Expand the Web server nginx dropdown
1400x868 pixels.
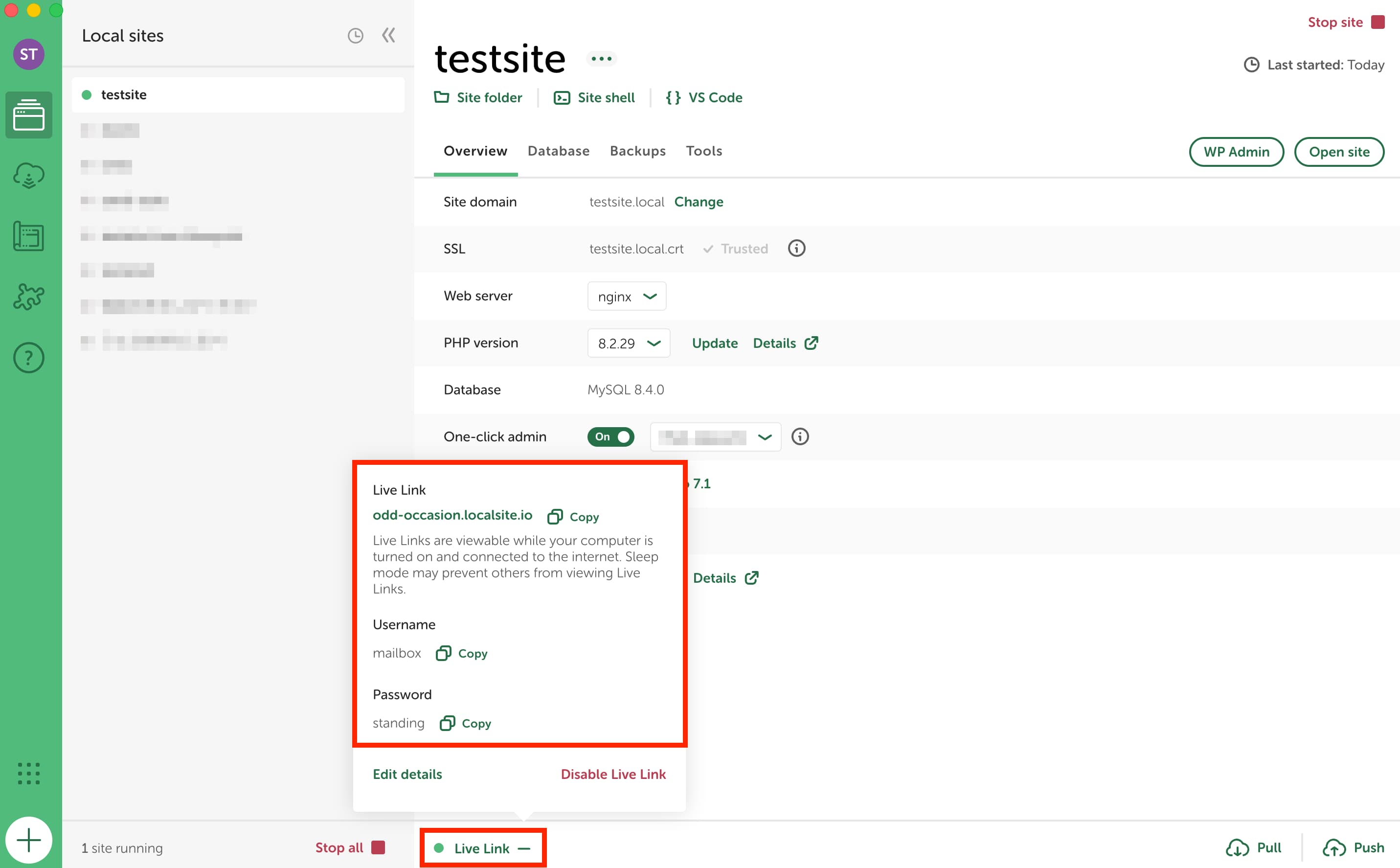point(627,296)
